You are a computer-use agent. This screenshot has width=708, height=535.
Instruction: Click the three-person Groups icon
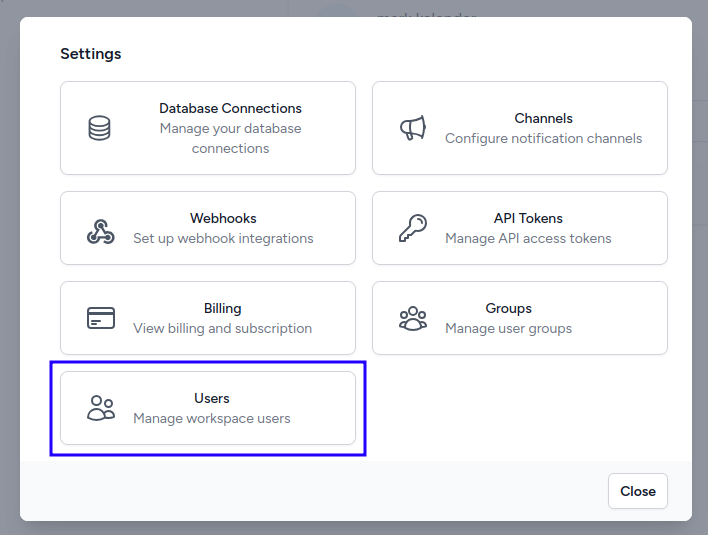coord(412,318)
